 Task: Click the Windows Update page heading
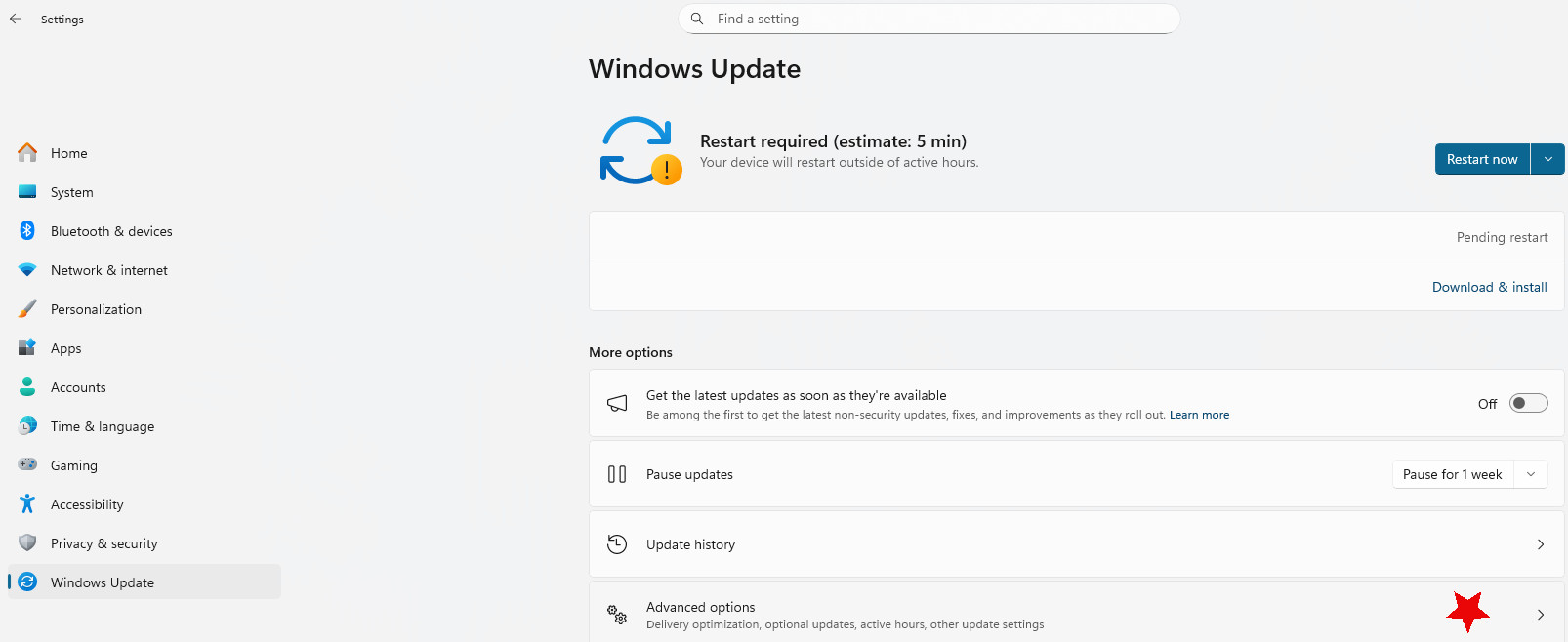[694, 69]
